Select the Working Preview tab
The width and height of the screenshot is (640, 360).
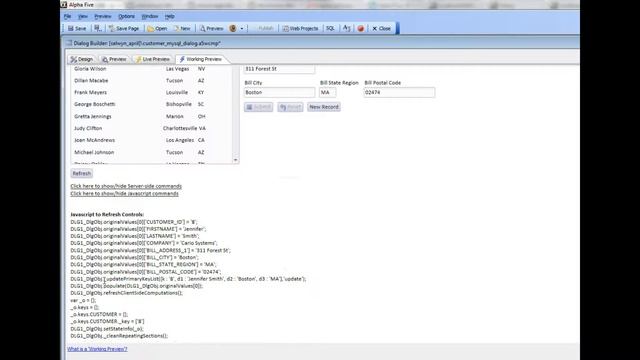201,59
